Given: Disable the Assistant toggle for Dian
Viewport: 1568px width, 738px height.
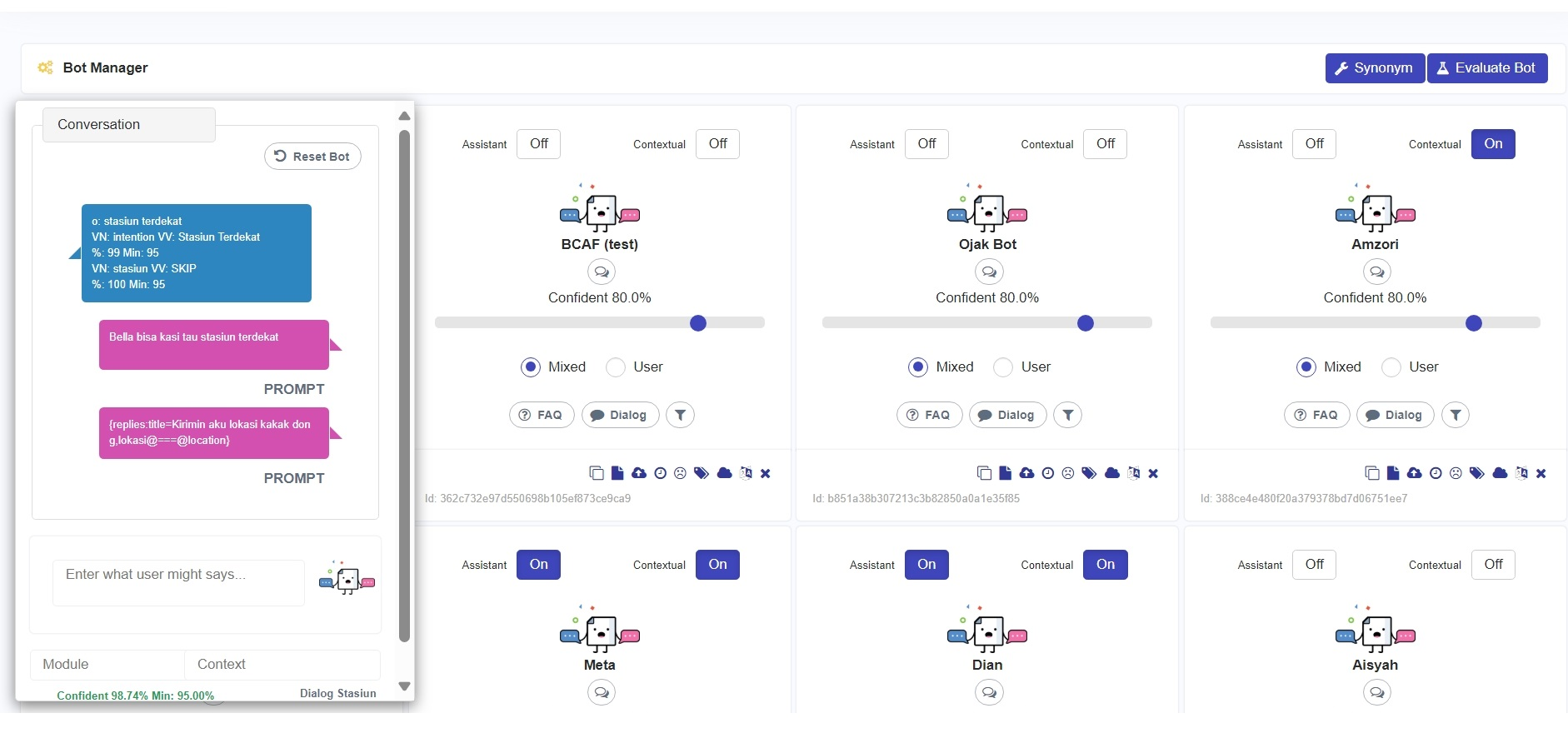Looking at the screenshot, I should tap(926, 565).
